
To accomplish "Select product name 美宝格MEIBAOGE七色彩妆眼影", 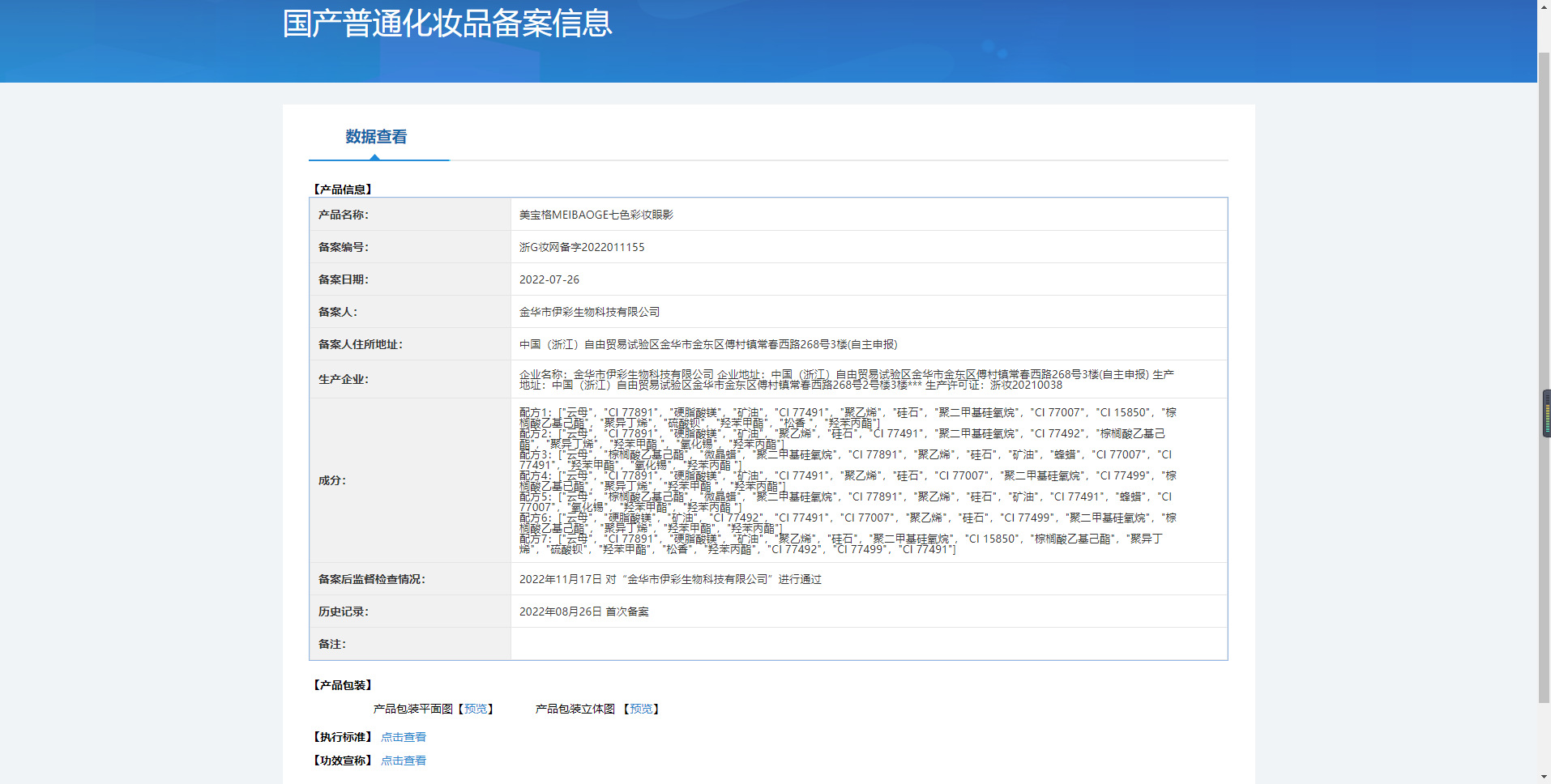I will pyautogui.click(x=596, y=215).
